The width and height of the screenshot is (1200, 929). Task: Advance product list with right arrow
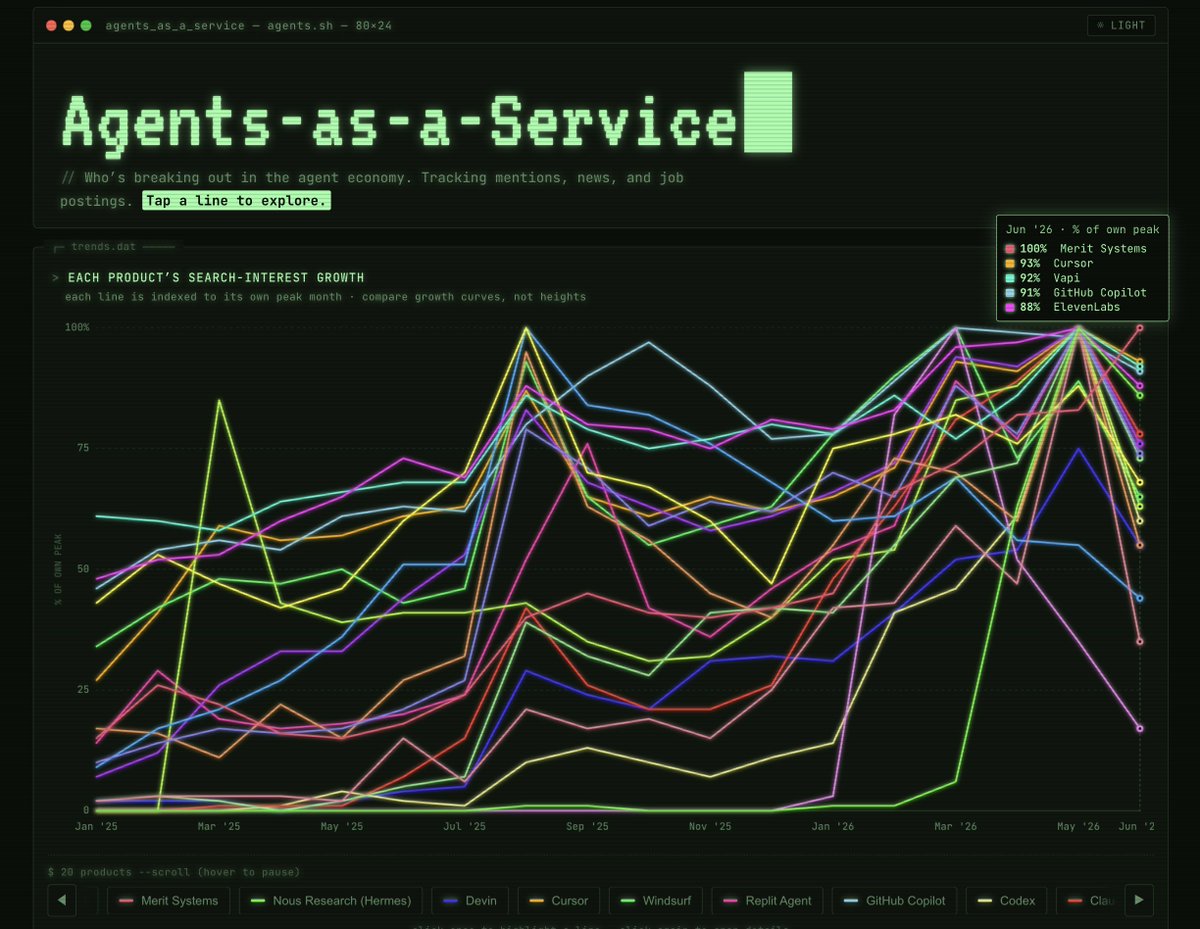1139,900
